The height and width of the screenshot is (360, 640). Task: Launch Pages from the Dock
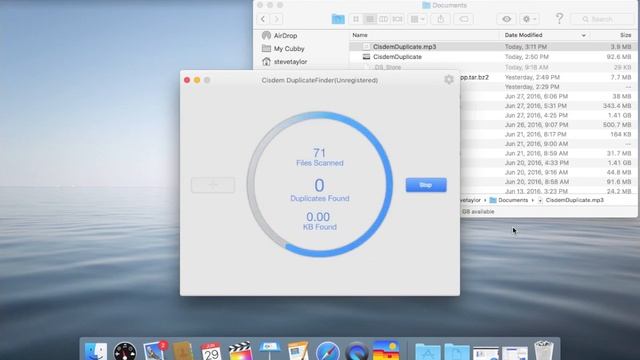[298, 351]
